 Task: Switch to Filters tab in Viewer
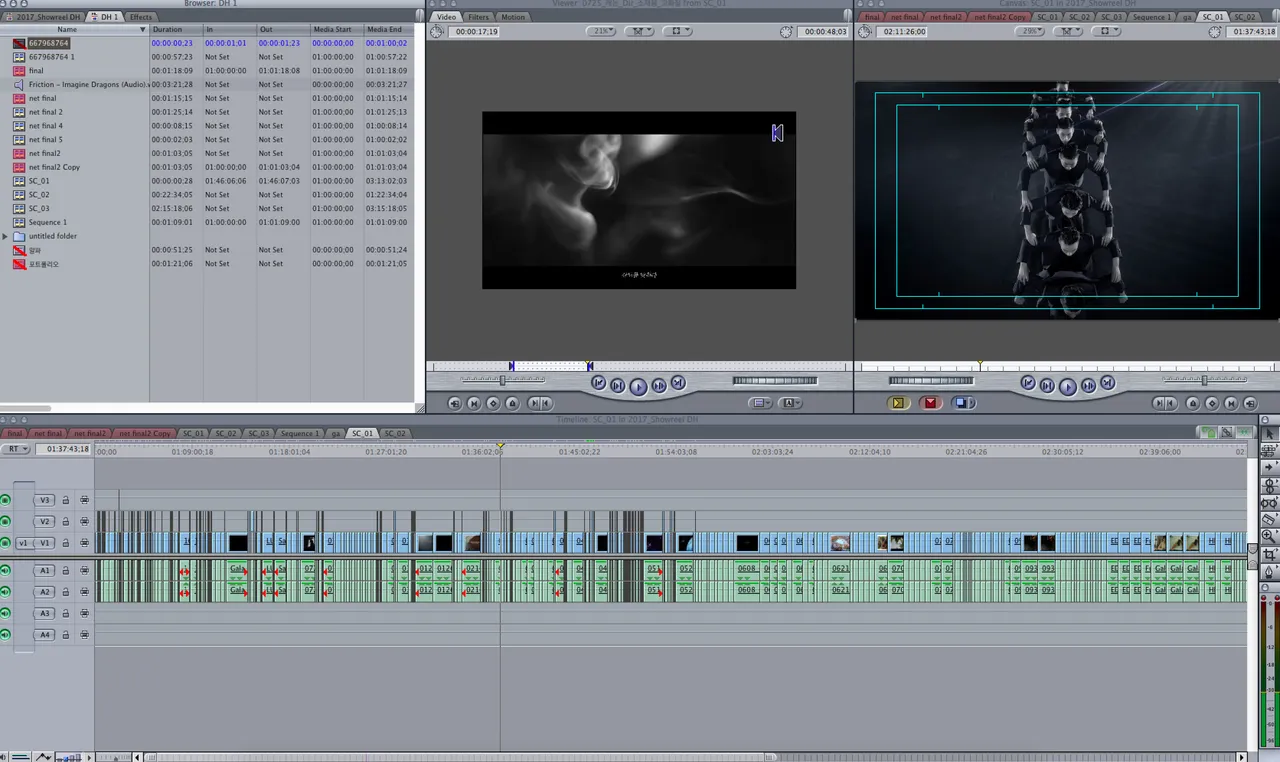coord(478,17)
